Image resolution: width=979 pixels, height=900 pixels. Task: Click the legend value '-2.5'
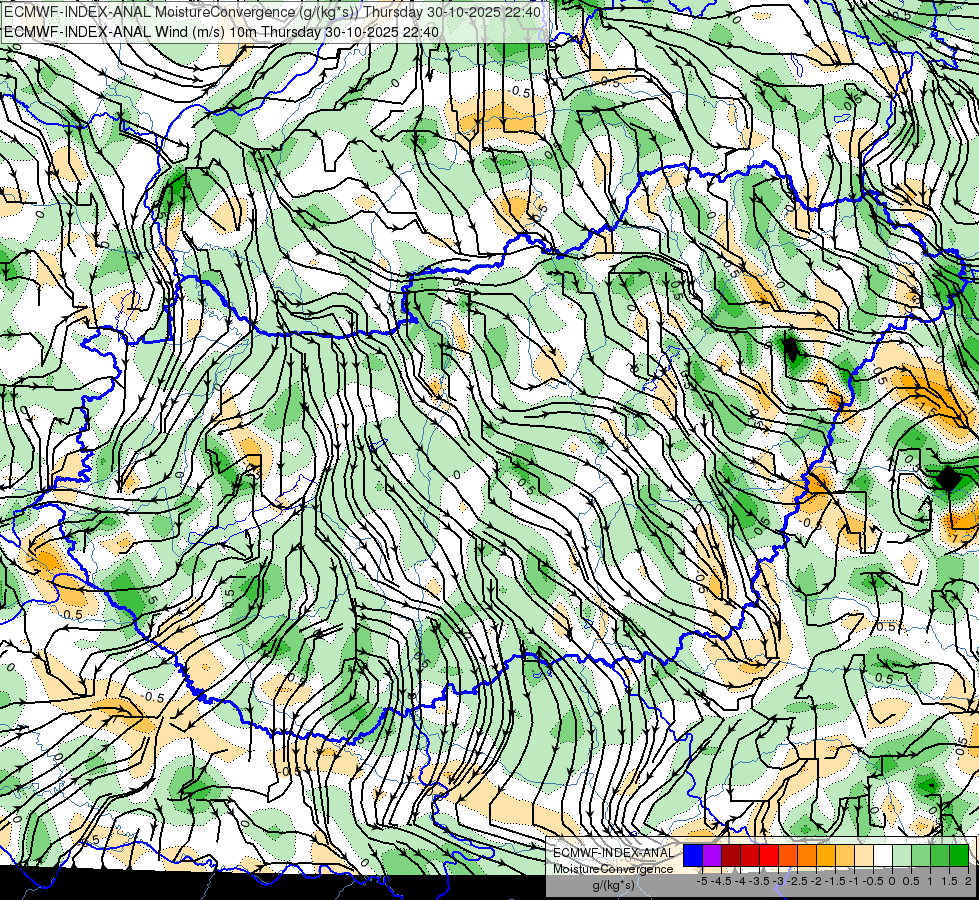pos(797,881)
